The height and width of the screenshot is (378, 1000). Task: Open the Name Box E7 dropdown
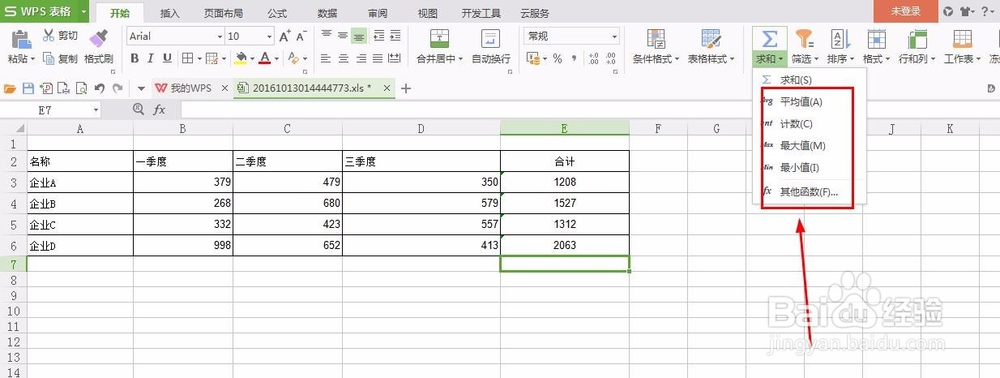coord(96,110)
